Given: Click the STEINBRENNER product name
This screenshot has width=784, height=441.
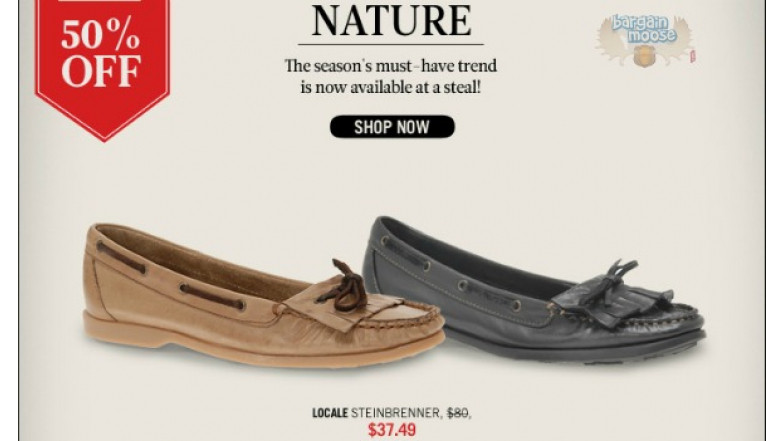Looking at the screenshot, I should click(396, 413).
